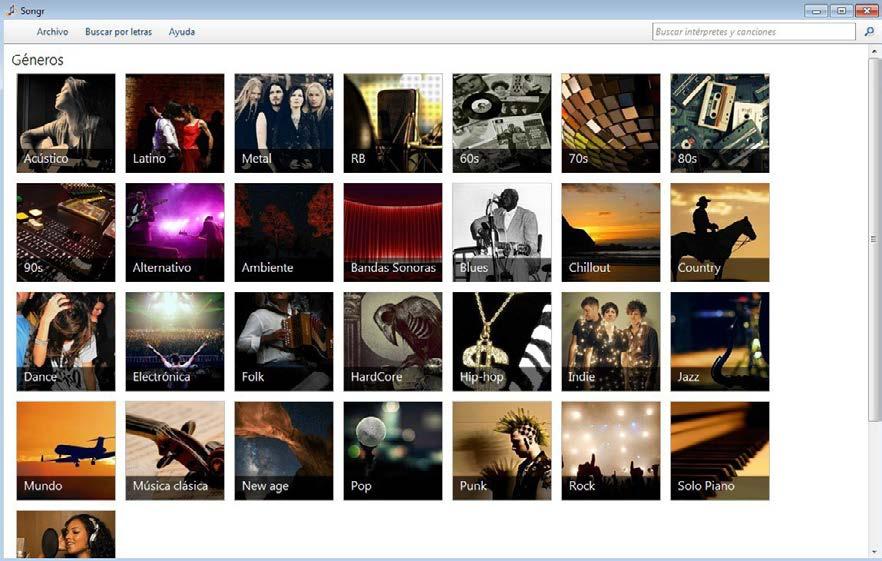Open the Punk genre tile

(x=502, y=451)
